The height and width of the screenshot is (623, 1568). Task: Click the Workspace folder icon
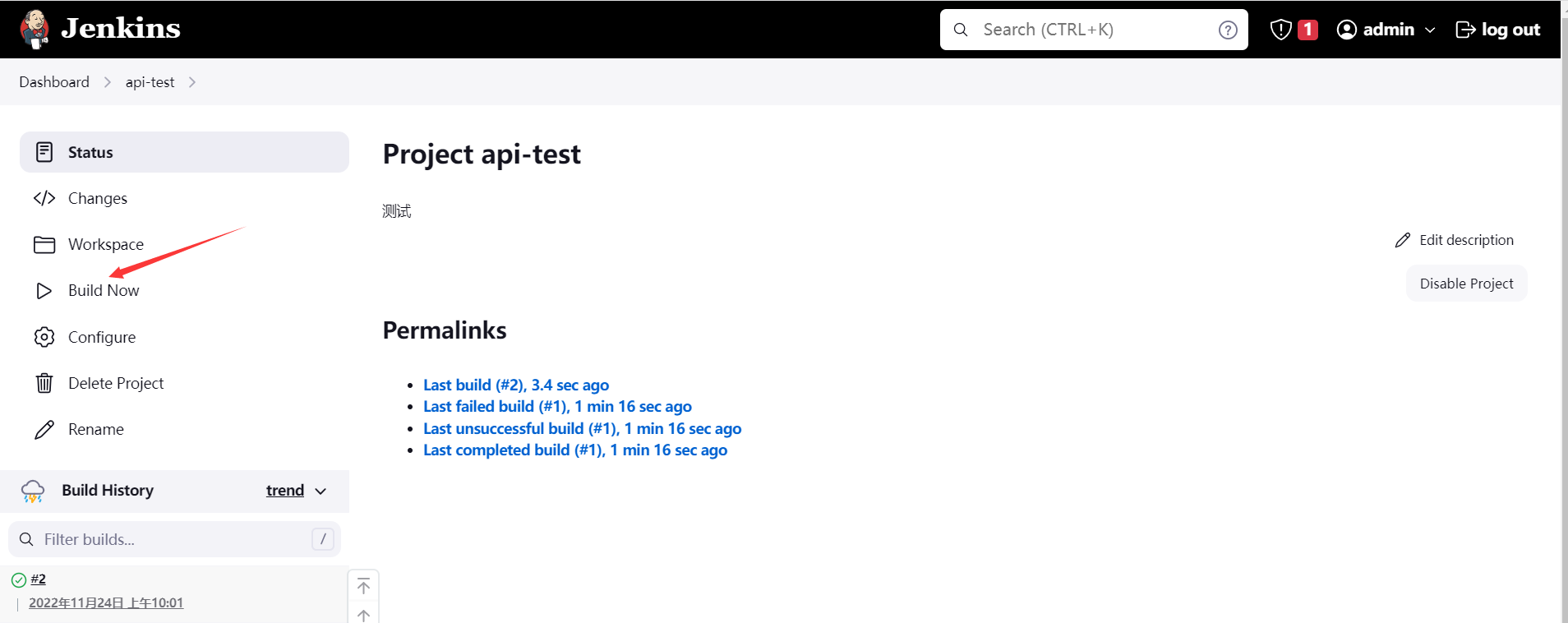click(44, 245)
